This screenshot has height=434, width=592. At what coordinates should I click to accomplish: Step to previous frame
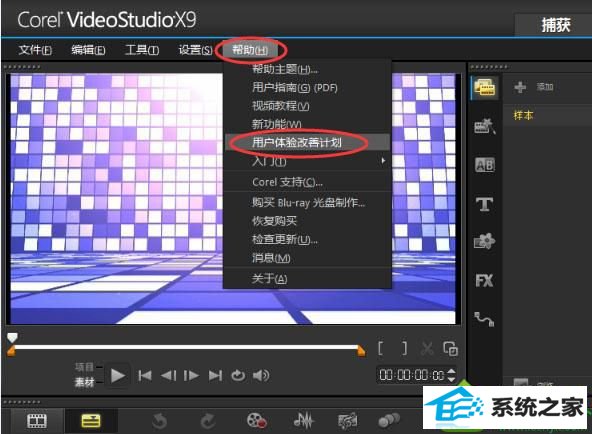point(168,376)
